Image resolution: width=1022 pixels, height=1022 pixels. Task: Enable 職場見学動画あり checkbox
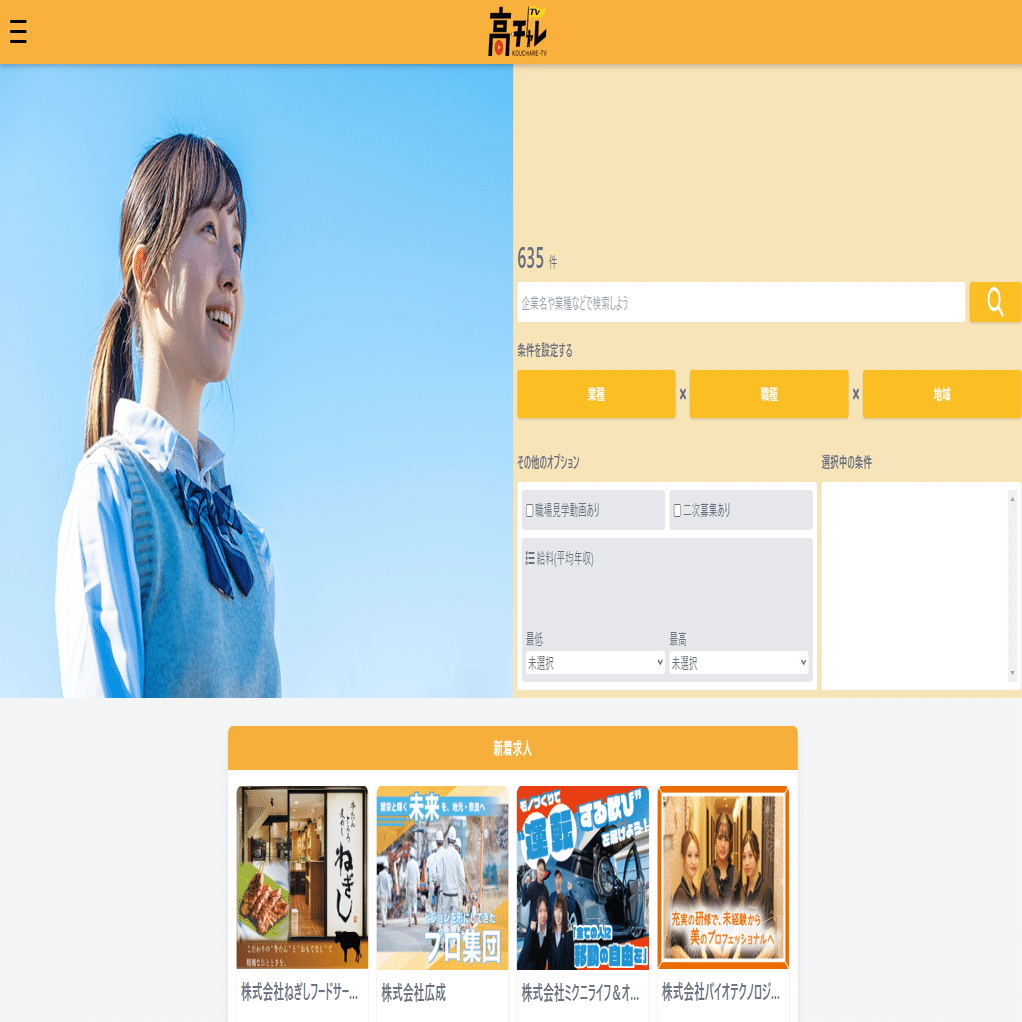530,510
